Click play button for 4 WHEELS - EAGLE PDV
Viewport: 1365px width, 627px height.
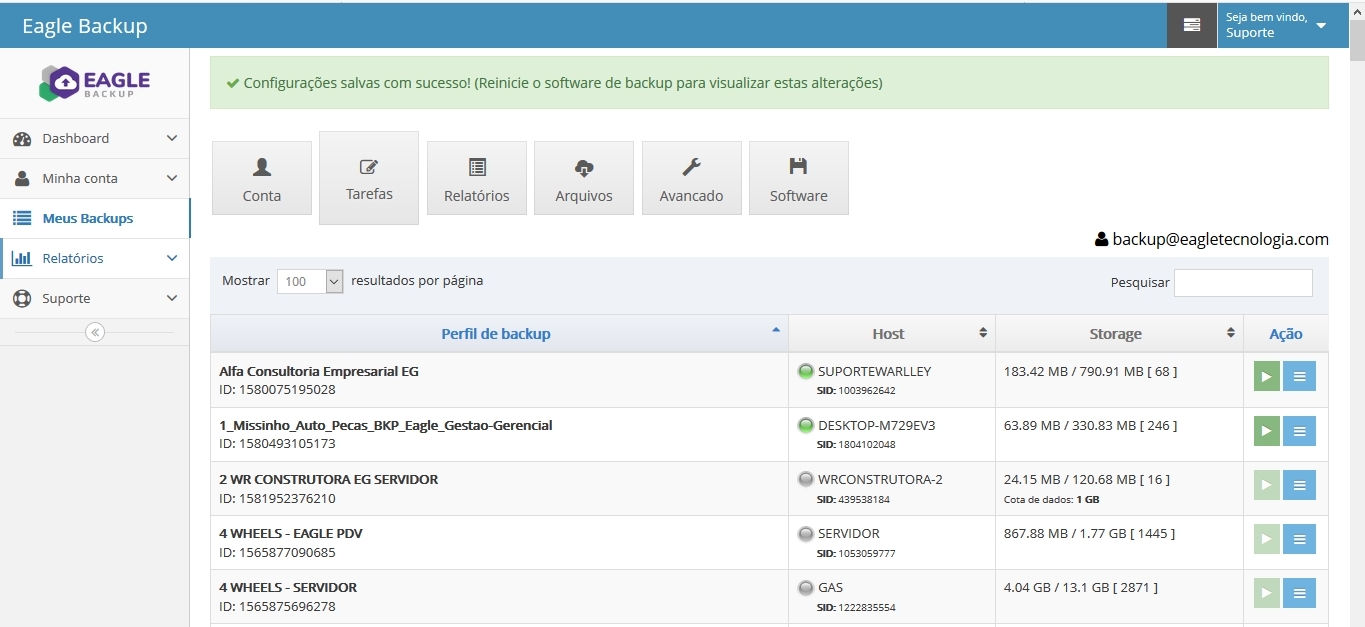(1267, 539)
